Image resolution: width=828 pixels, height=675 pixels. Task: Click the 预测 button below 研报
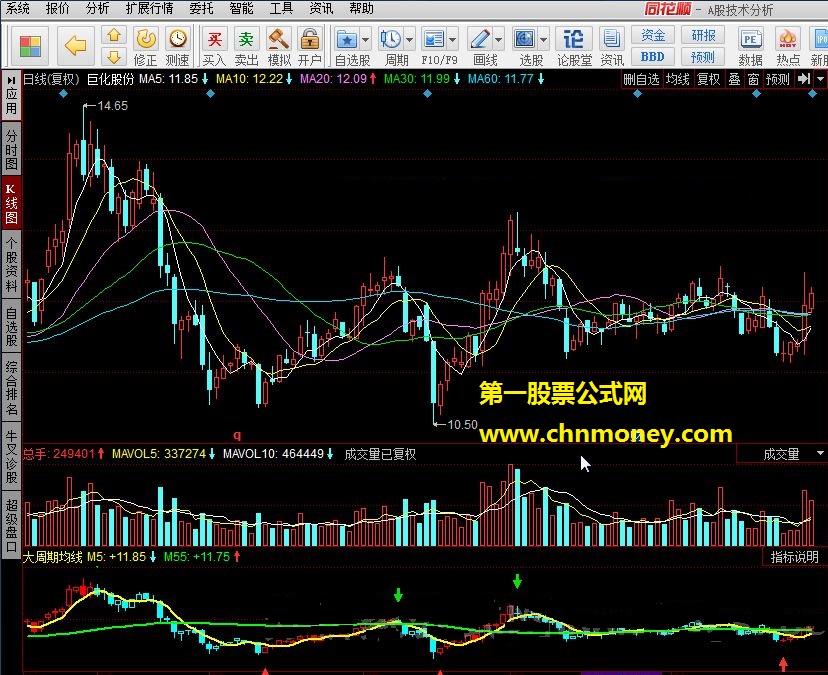click(703, 56)
